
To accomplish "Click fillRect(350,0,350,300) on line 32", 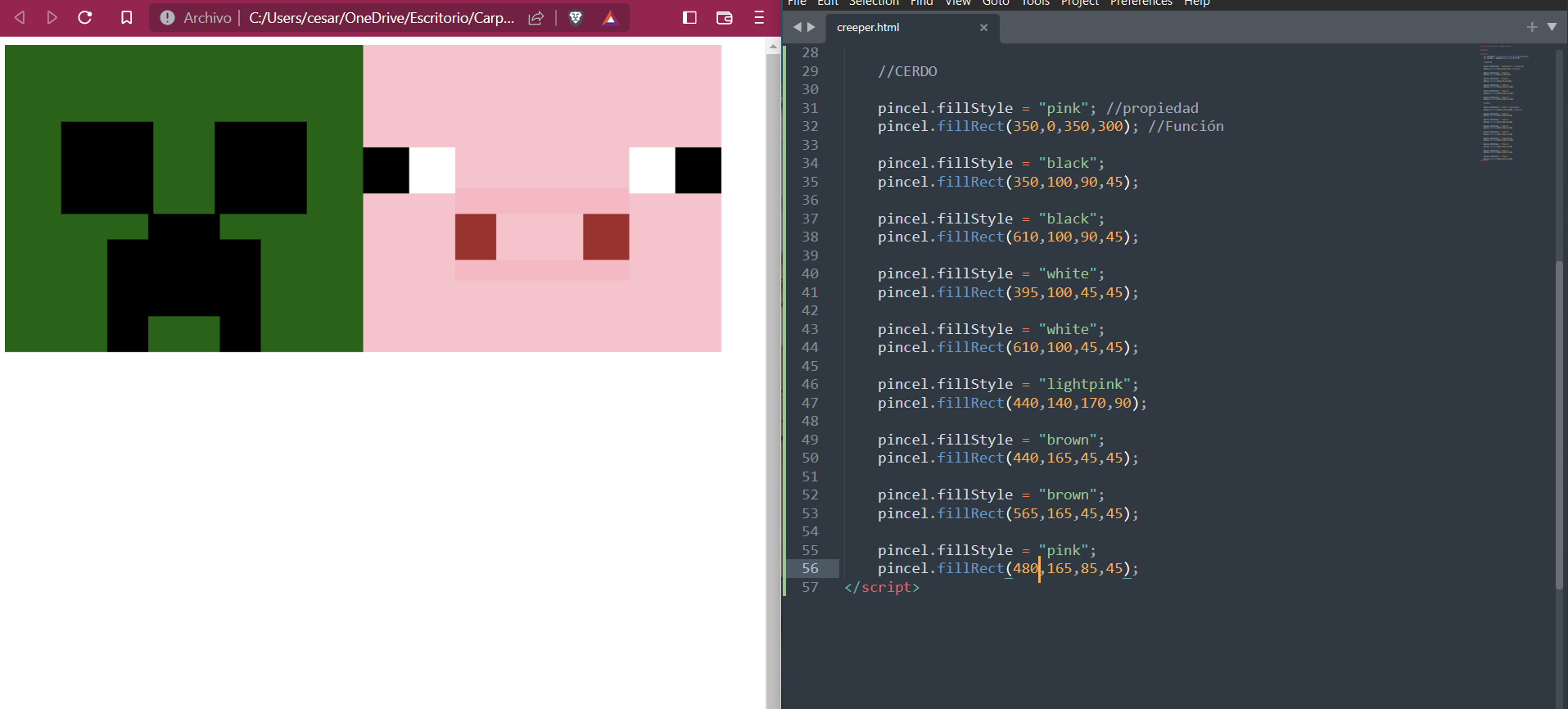I will 1033,126.
